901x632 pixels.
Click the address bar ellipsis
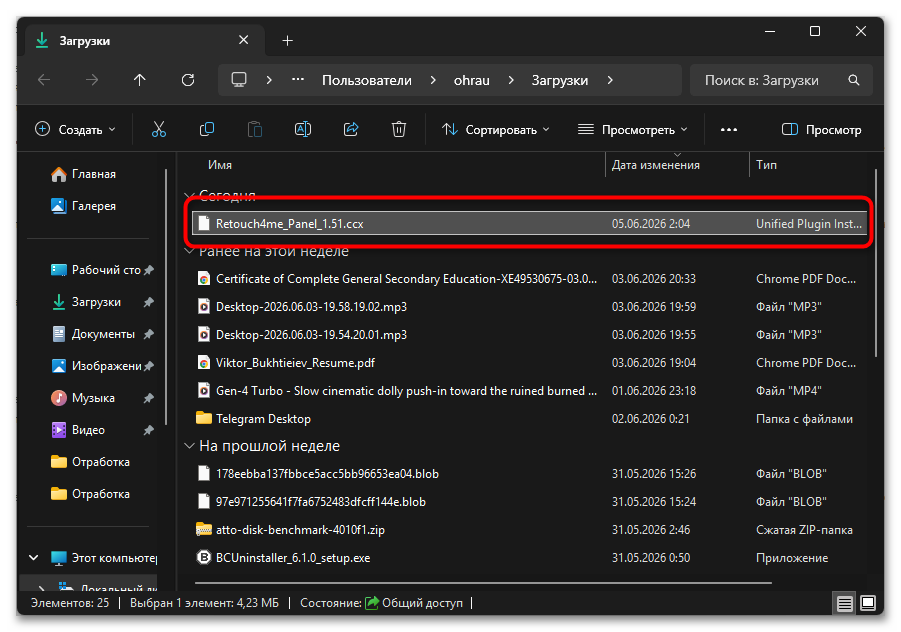298,79
